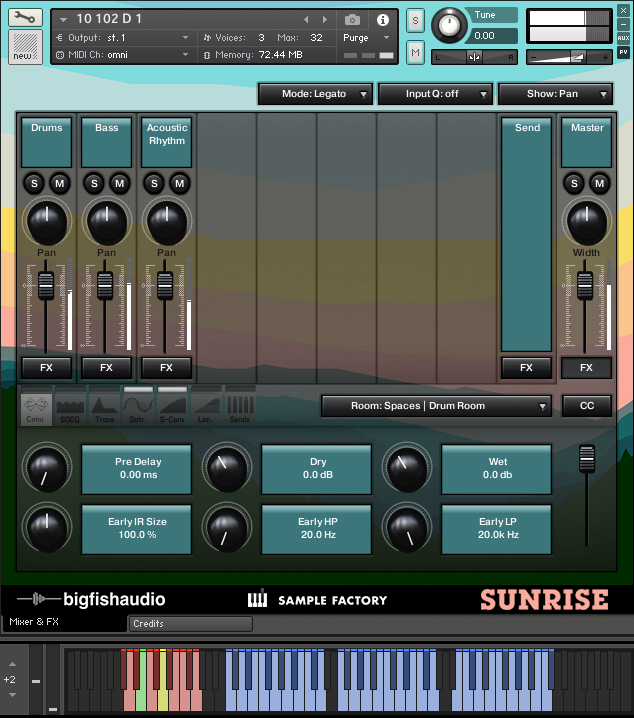
Task: Click the Pre Delay knob
Action: point(47,468)
